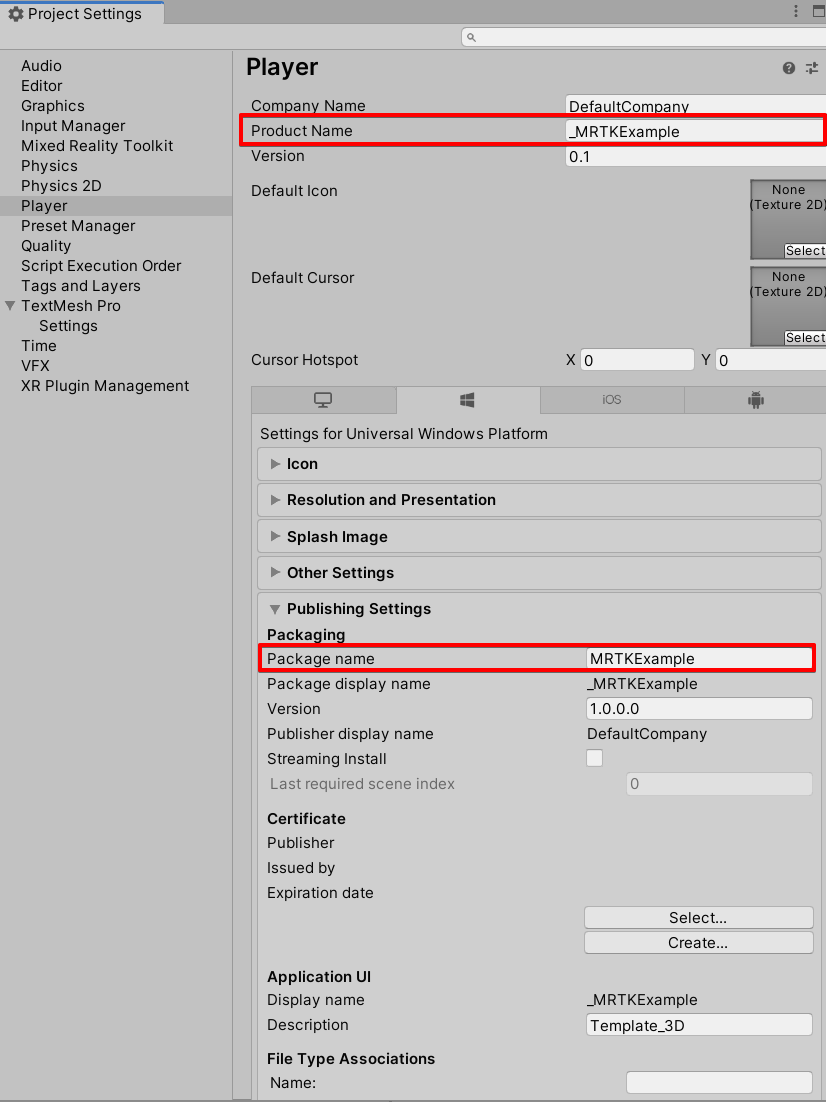
Task: Toggle the Streaming Install checkbox
Action: (x=594, y=758)
